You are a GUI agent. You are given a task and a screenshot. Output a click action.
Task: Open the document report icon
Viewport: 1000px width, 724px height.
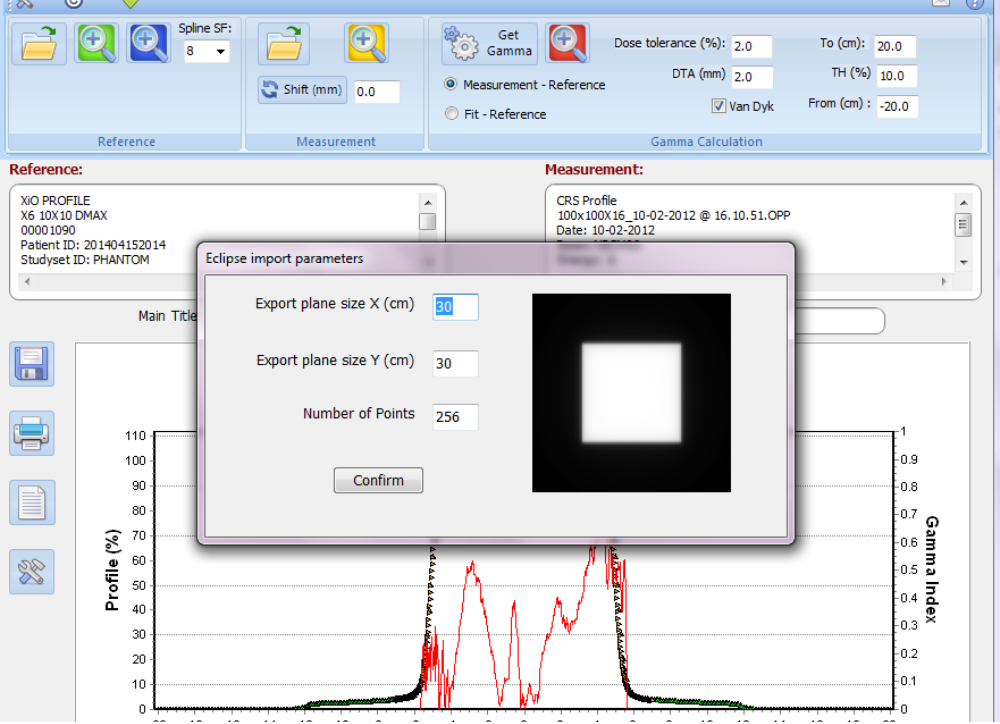pos(32,502)
